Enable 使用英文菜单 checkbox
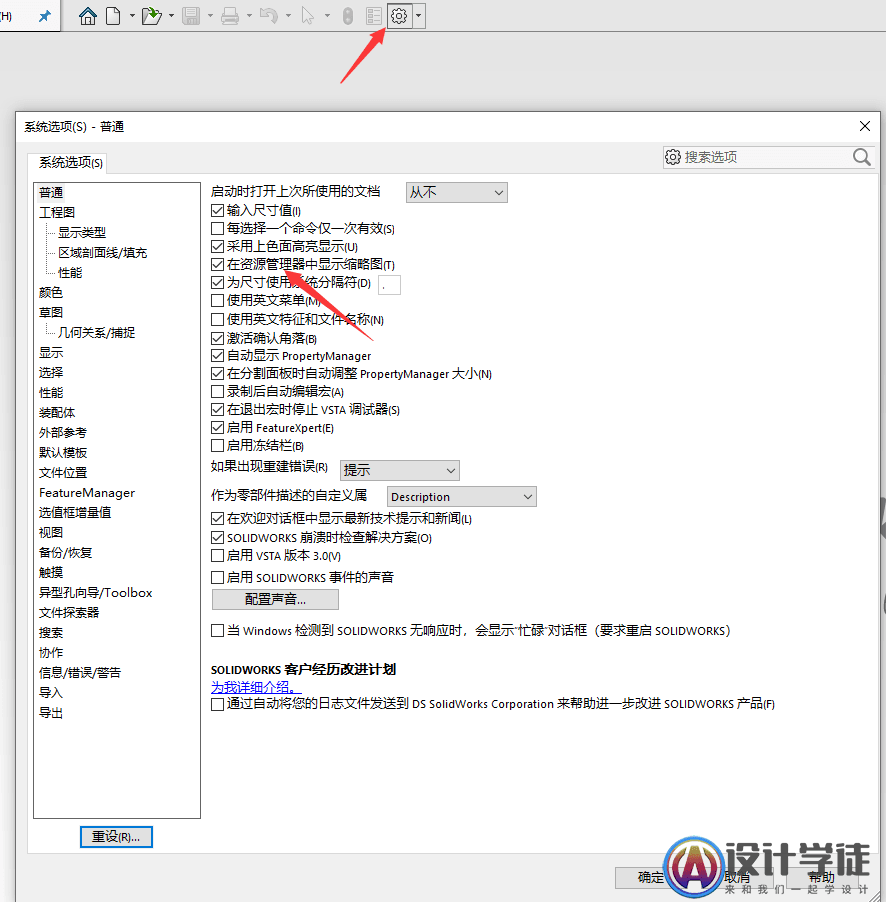 (217, 300)
